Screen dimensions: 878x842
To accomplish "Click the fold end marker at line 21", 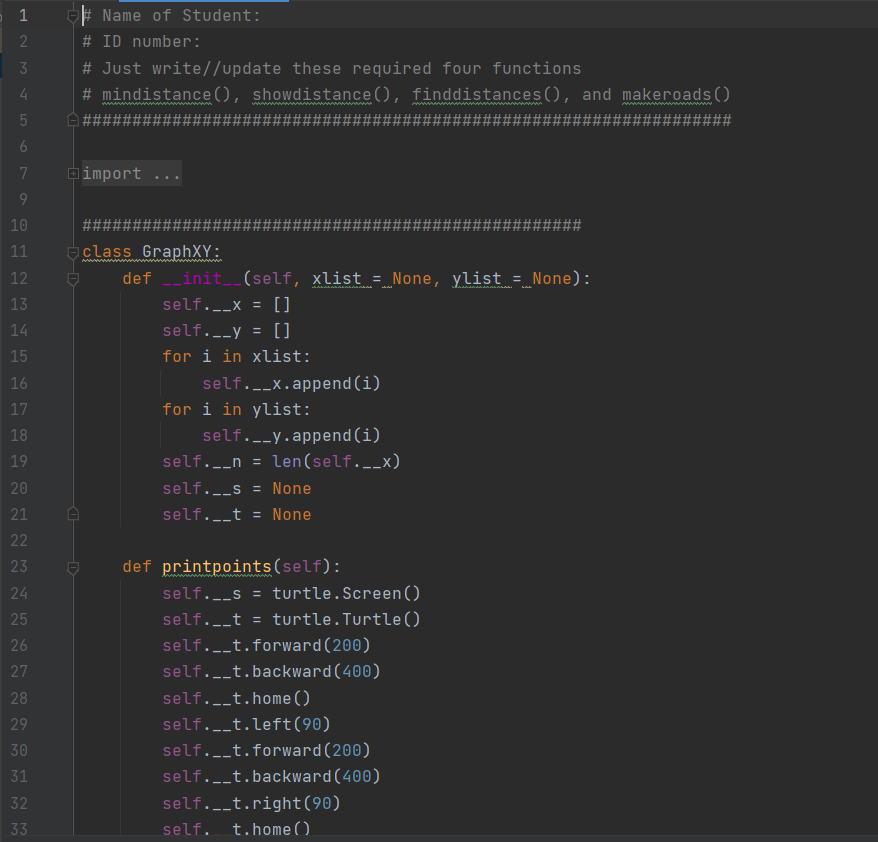I will 73,513.
